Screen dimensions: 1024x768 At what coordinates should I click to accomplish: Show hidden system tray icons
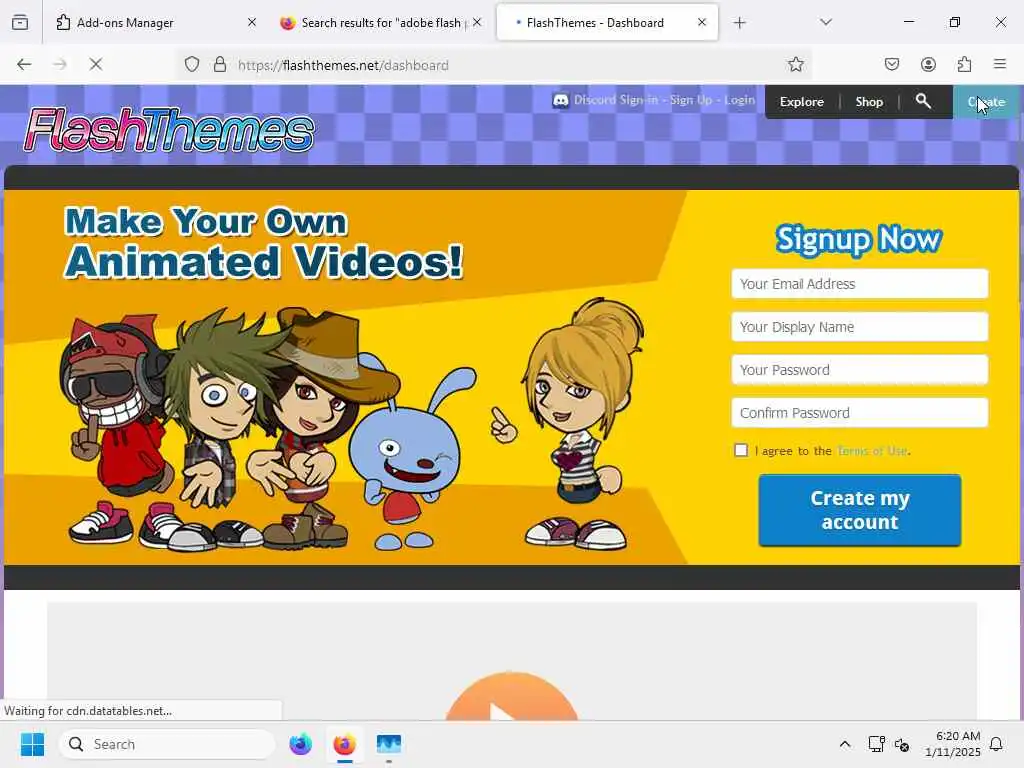(x=844, y=744)
